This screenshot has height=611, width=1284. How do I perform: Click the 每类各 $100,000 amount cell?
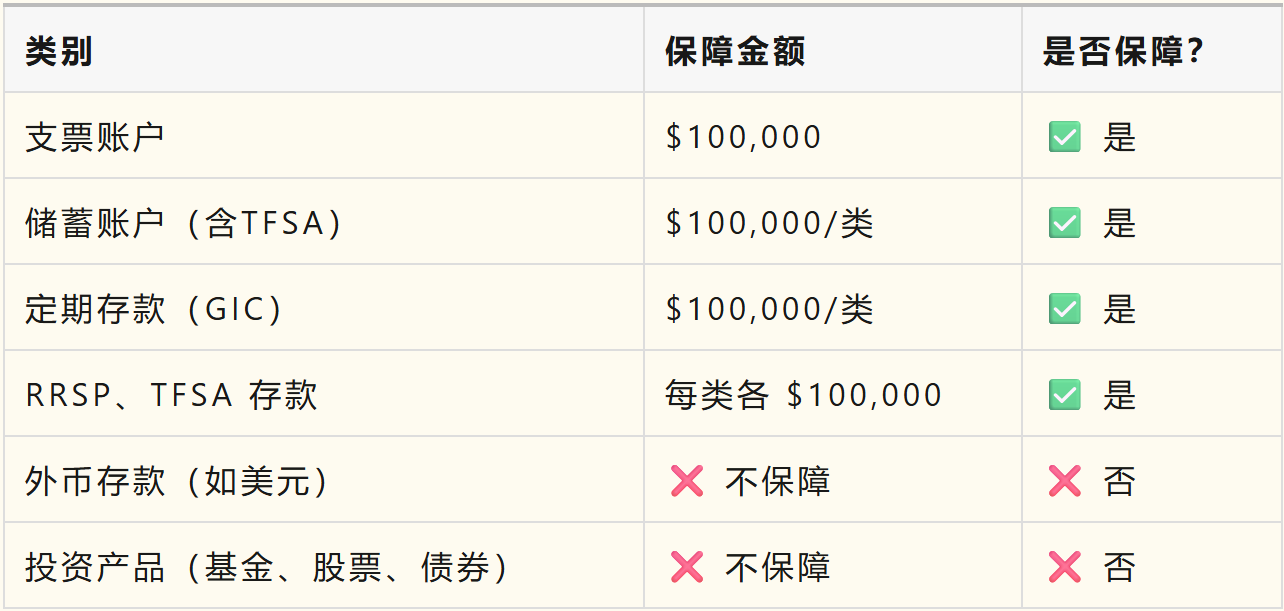tap(833, 394)
